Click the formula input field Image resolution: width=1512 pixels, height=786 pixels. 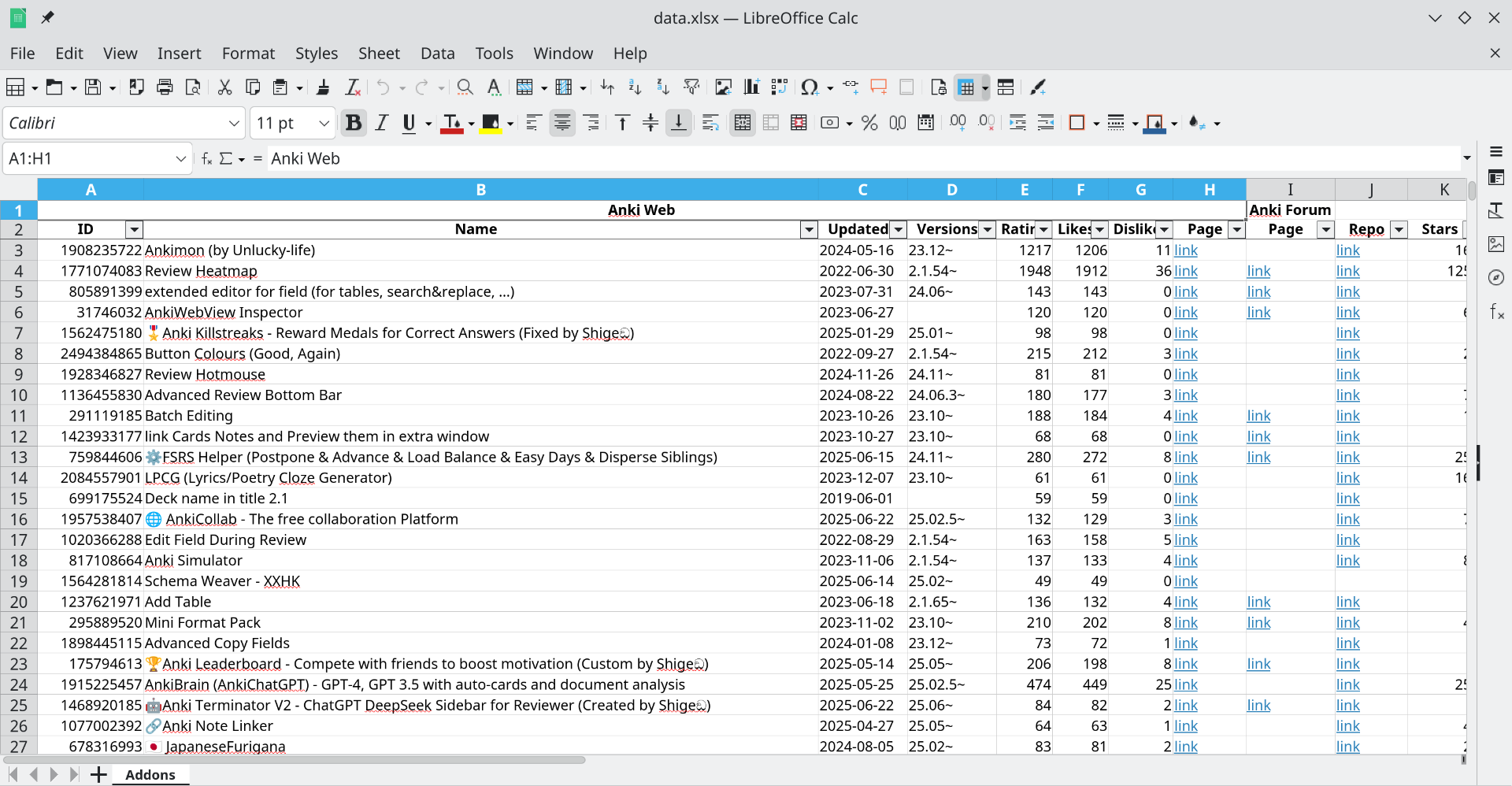point(862,158)
